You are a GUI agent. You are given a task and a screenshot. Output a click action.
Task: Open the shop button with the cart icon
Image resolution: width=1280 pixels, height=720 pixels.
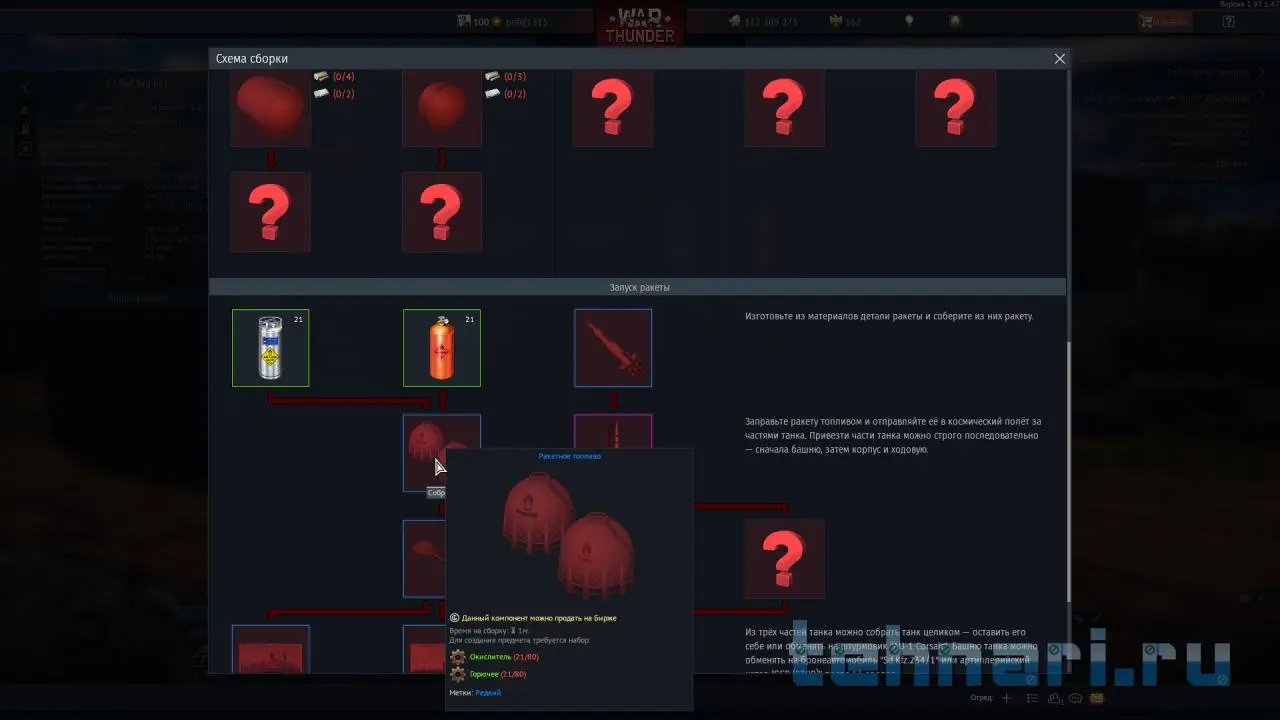click(x=1165, y=21)
